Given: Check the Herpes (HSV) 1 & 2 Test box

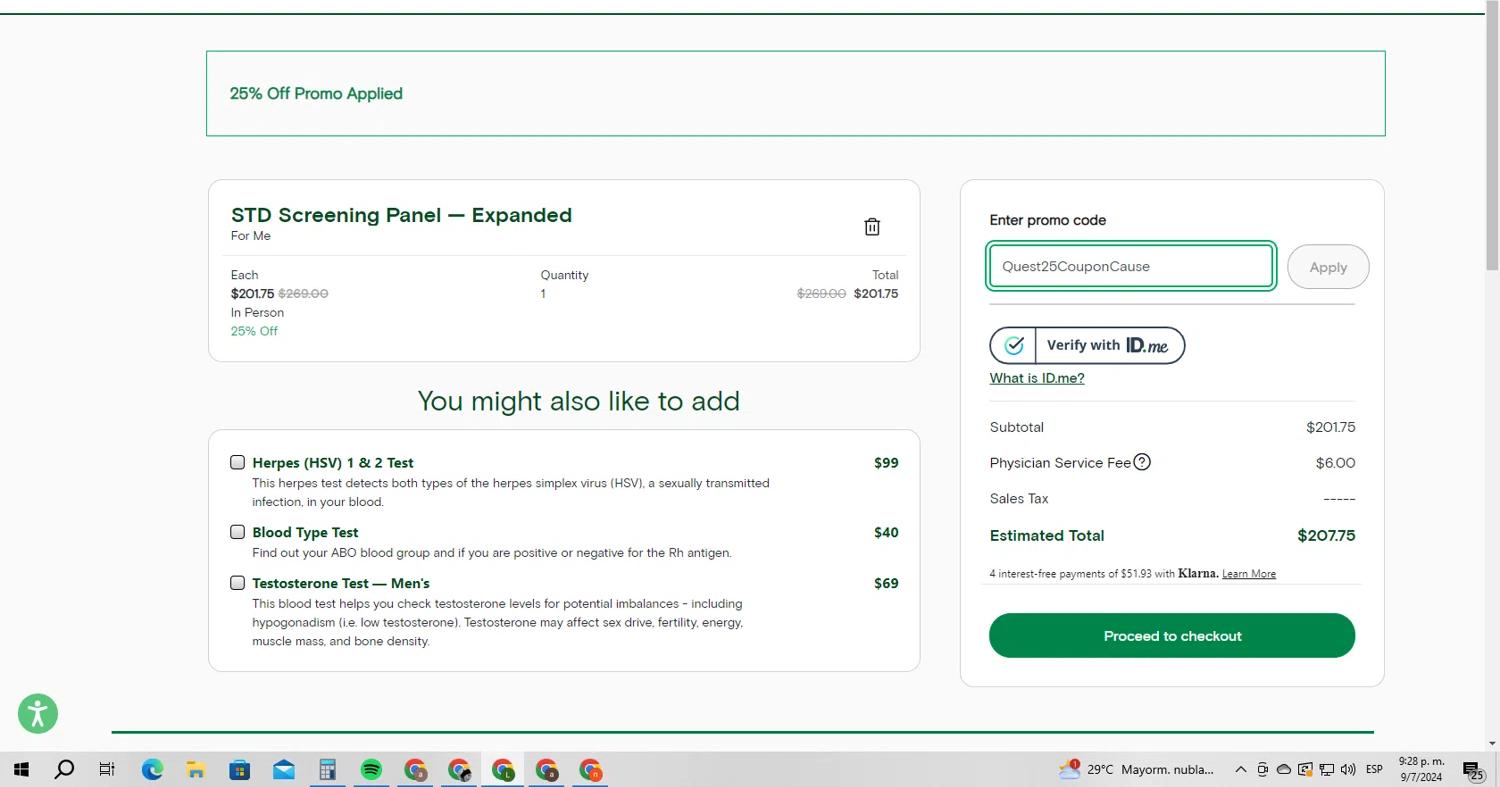Looking at the screenshot, I should pyautogui.click(x=237, y=462).
